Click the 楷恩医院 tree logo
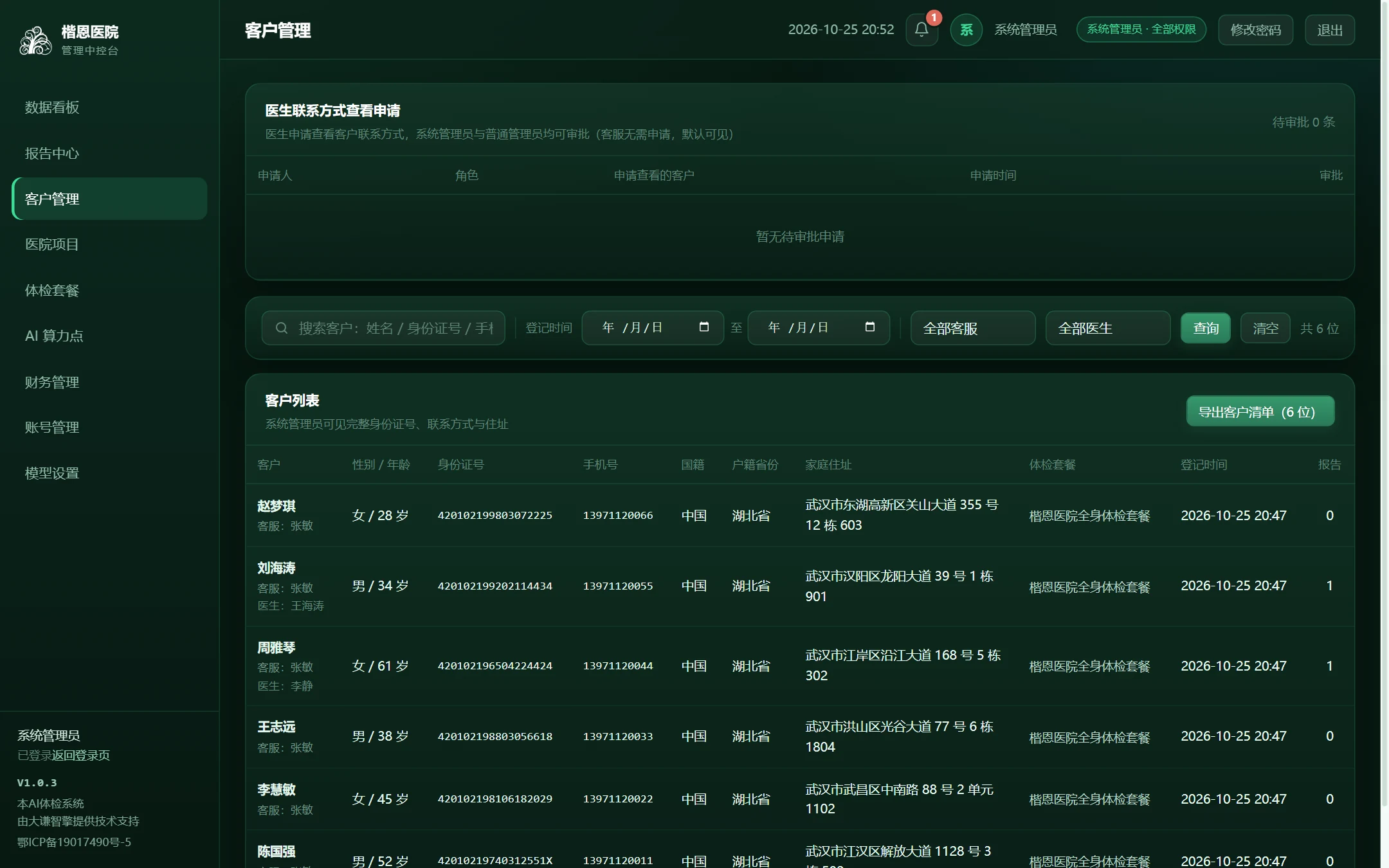Image resolution: width=1389 pixels, height=868 pixels. 35,40
